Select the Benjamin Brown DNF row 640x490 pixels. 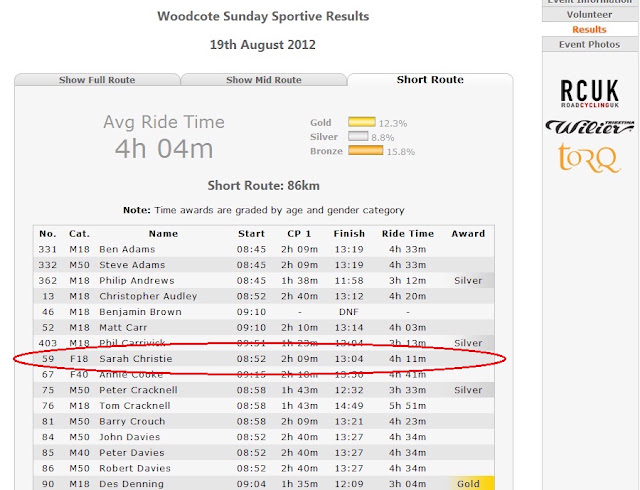[264, 312]
